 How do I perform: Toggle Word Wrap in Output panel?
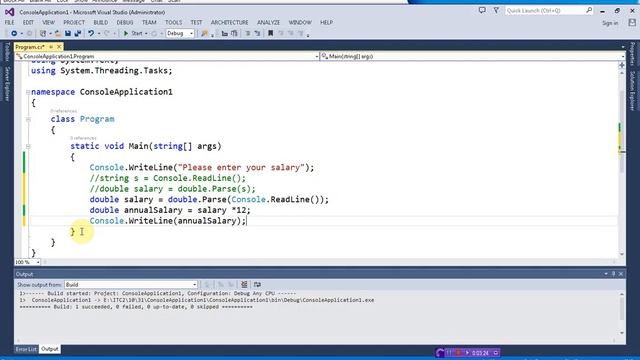[x=257, y=284]
